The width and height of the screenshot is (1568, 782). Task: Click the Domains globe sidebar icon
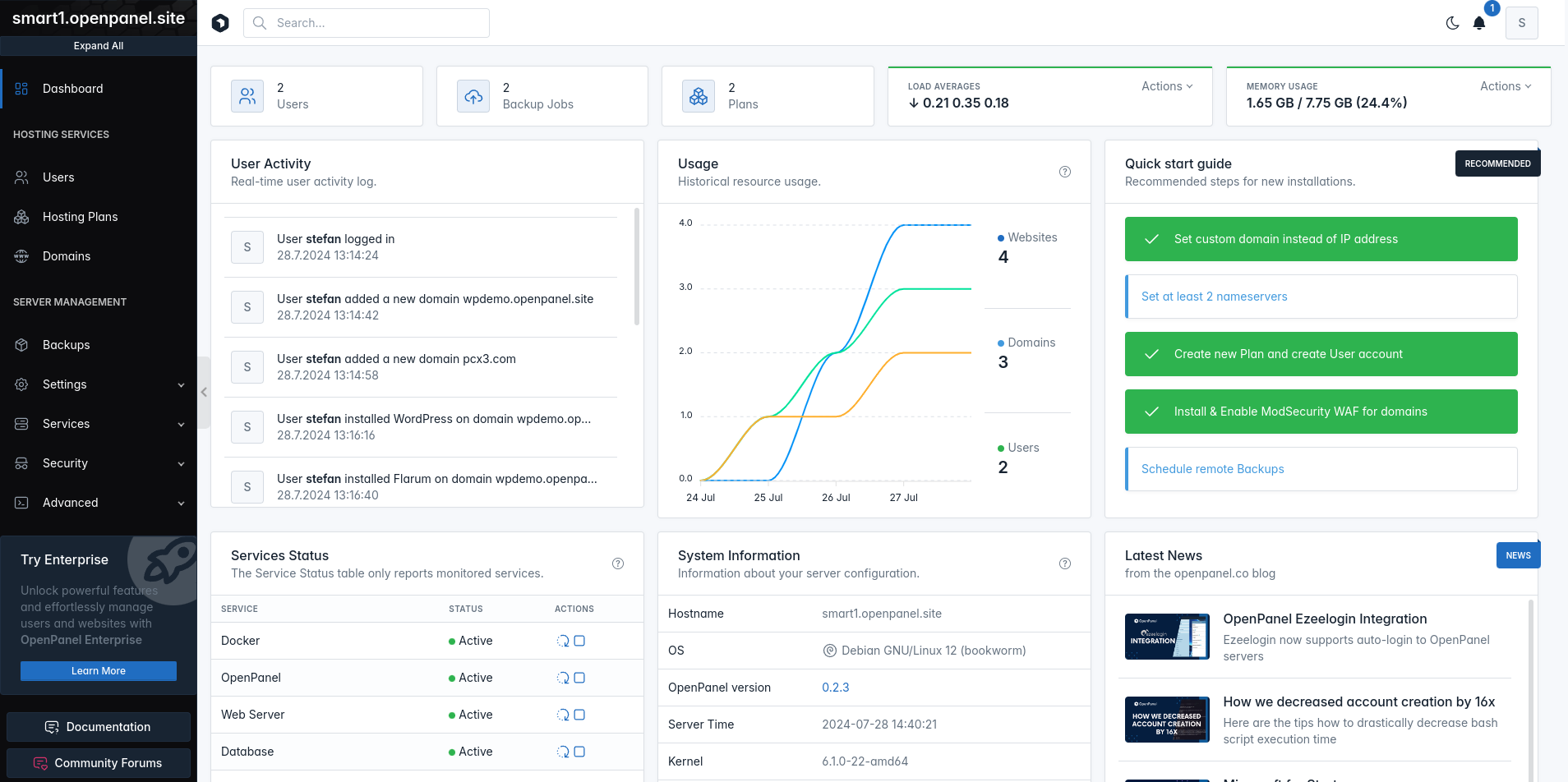(x=22, y=256)
